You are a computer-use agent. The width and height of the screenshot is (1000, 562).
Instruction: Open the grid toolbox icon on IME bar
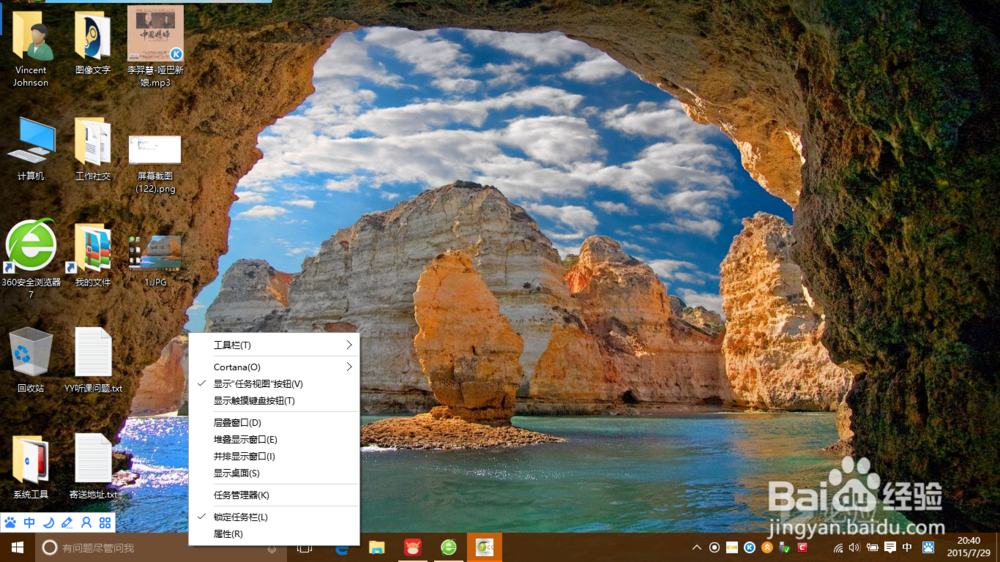(x=105, y=523)
